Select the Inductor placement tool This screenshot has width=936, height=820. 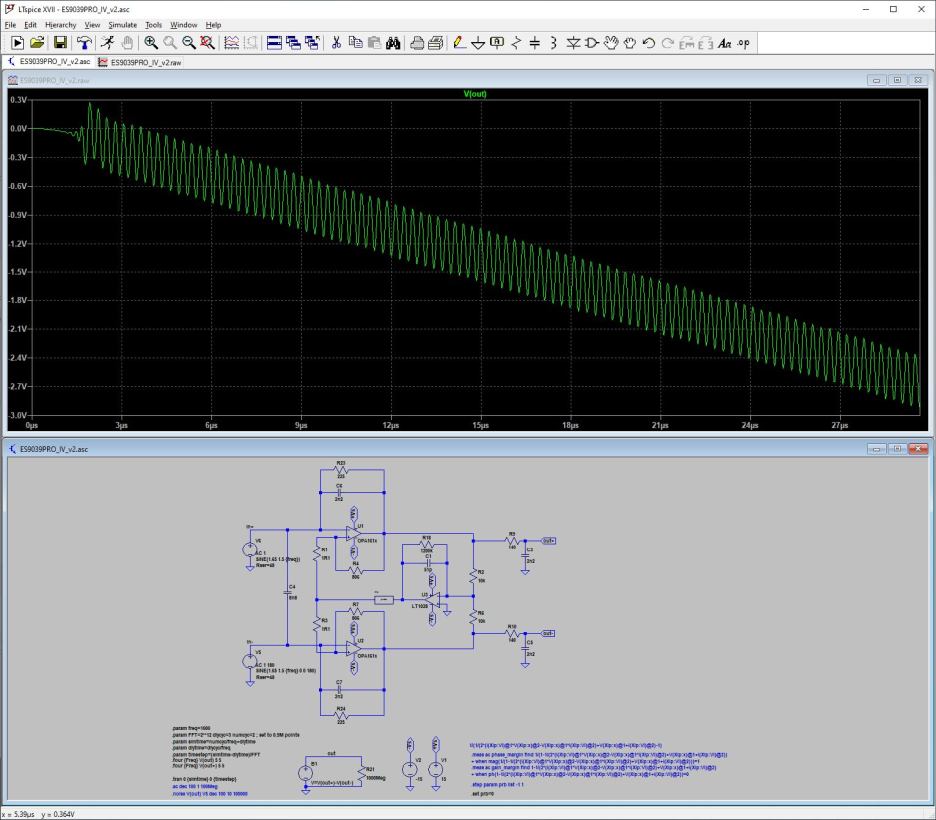coord(553,43)
